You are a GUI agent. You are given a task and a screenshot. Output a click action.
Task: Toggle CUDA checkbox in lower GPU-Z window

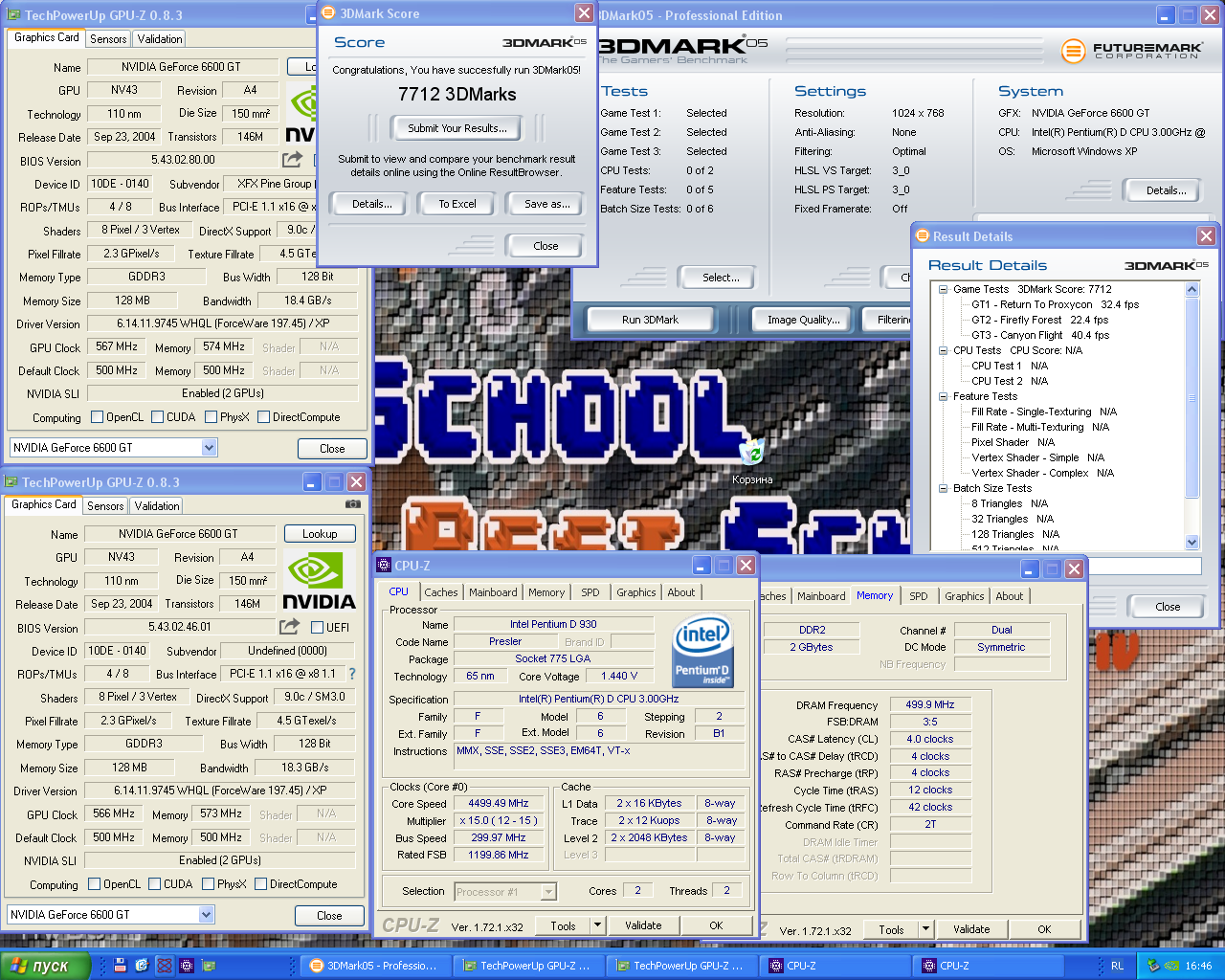pyautogui.click(x=154, y=884)
